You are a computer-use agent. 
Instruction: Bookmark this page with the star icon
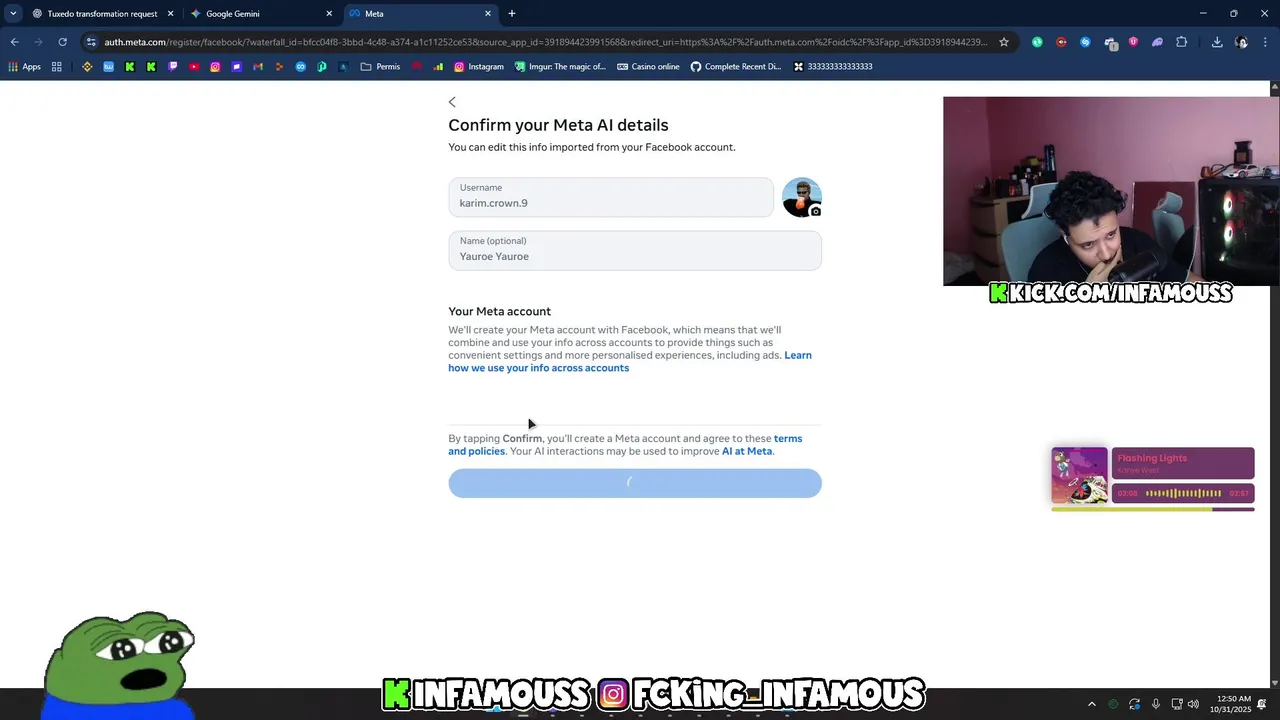[1004, 42]
